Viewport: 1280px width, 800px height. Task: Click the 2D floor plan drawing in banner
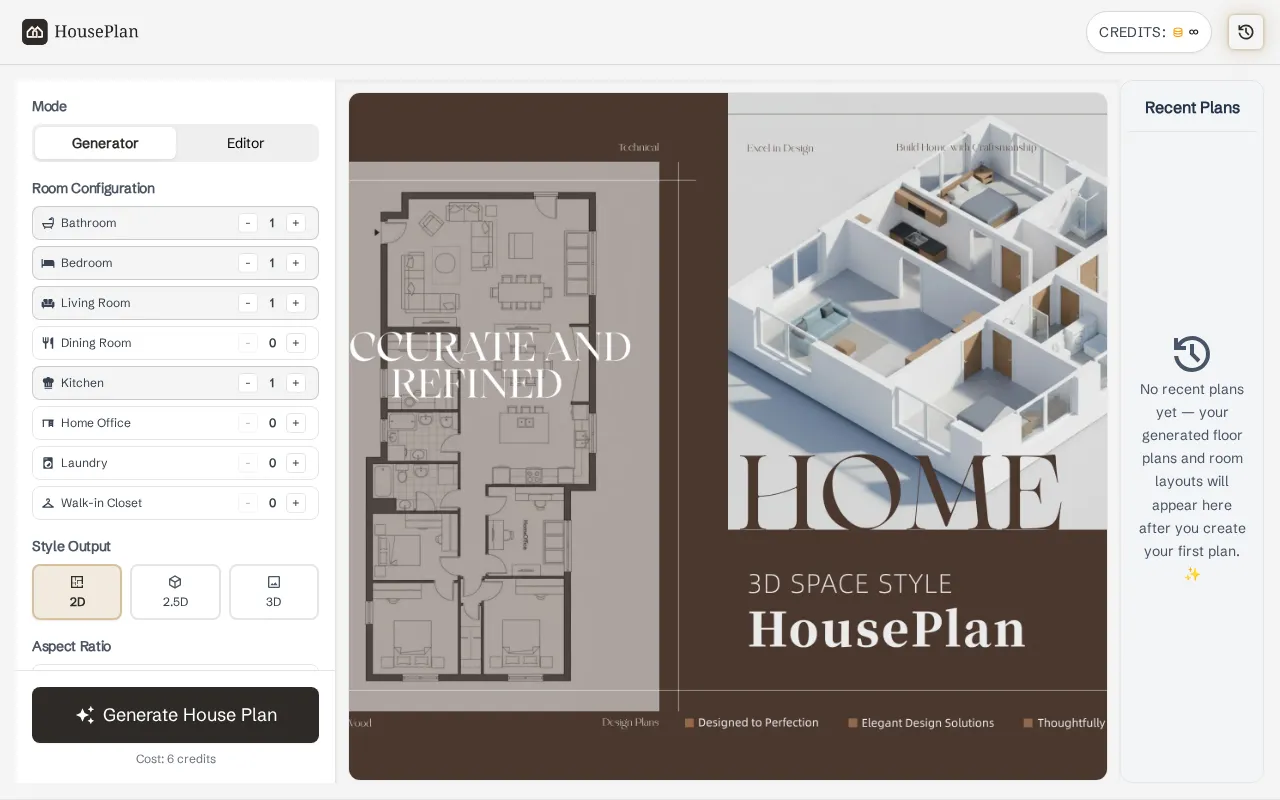pyautogui.click(x=484, y=435)
